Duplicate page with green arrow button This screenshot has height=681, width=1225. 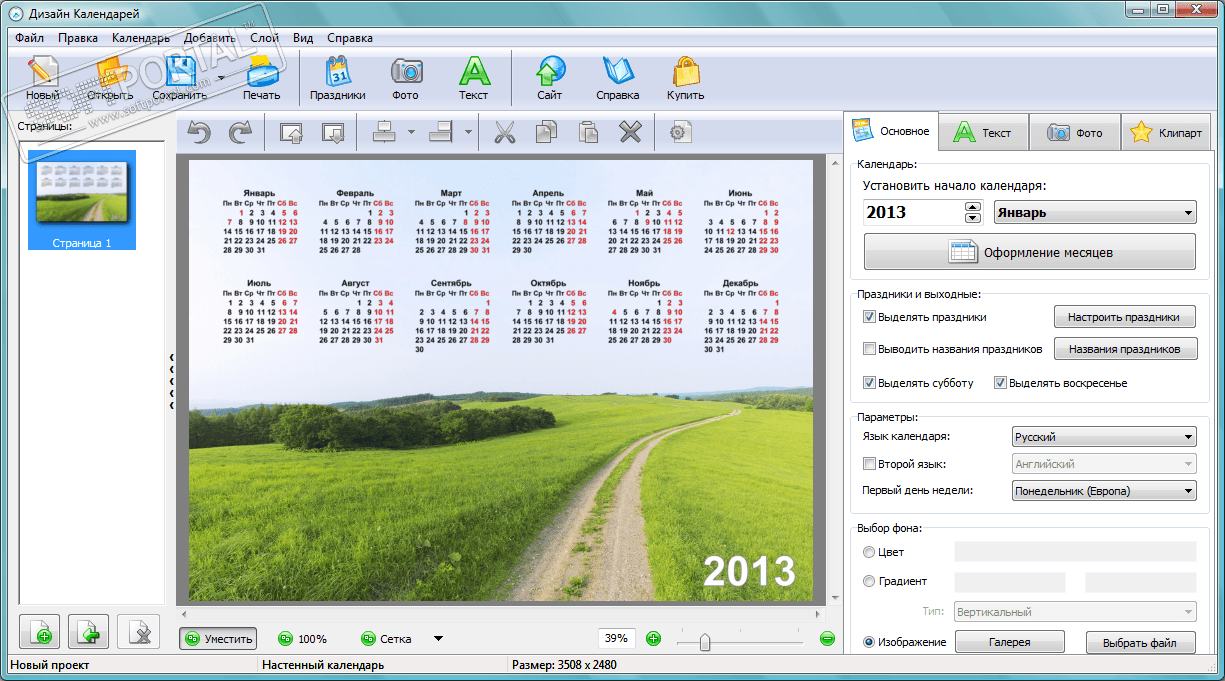coord(89,632)
